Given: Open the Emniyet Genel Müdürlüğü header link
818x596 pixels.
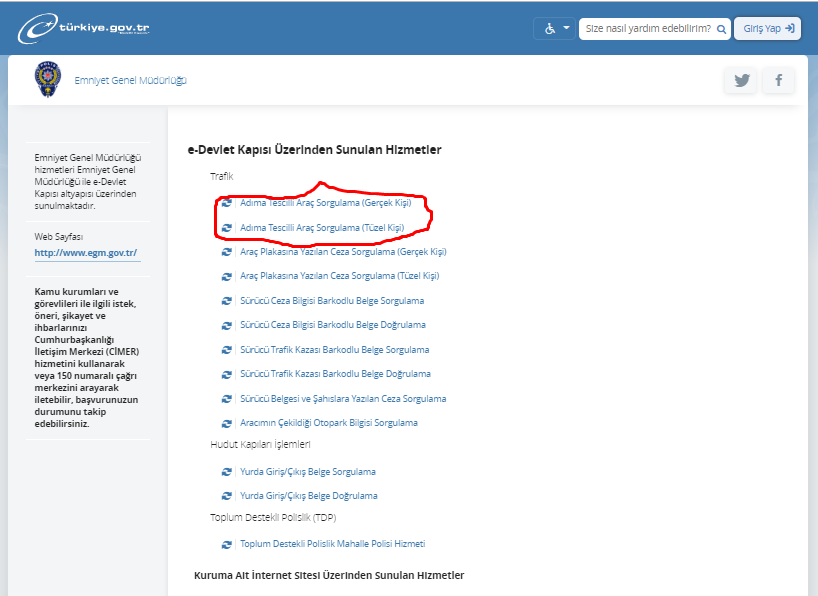Looking at the screenshot, I should click(130, 80).
